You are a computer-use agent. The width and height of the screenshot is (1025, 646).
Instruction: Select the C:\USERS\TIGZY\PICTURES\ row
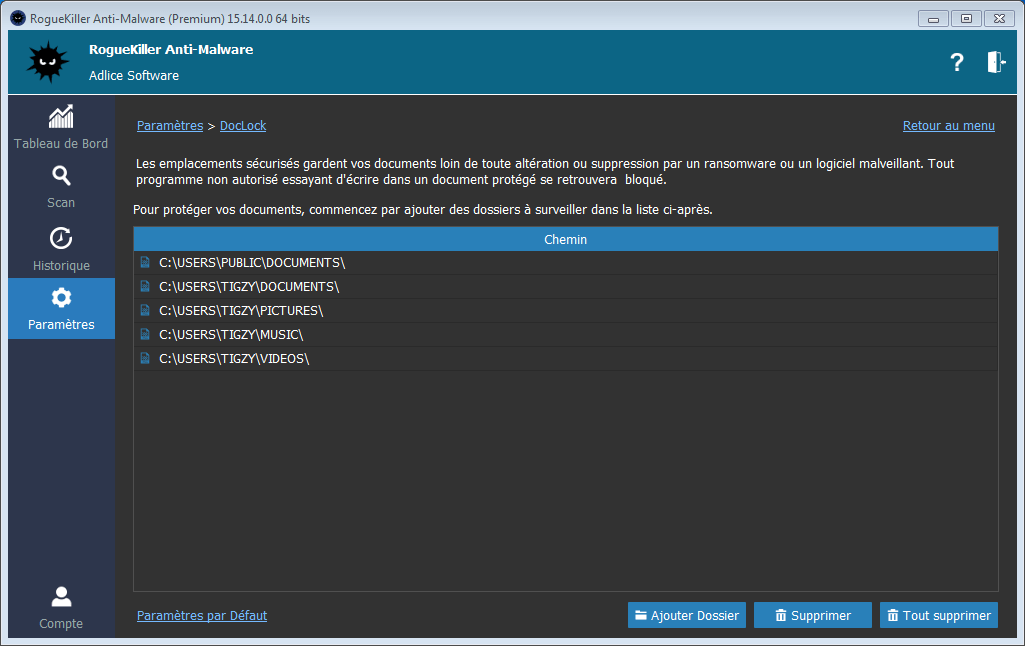tap(241, 311)
